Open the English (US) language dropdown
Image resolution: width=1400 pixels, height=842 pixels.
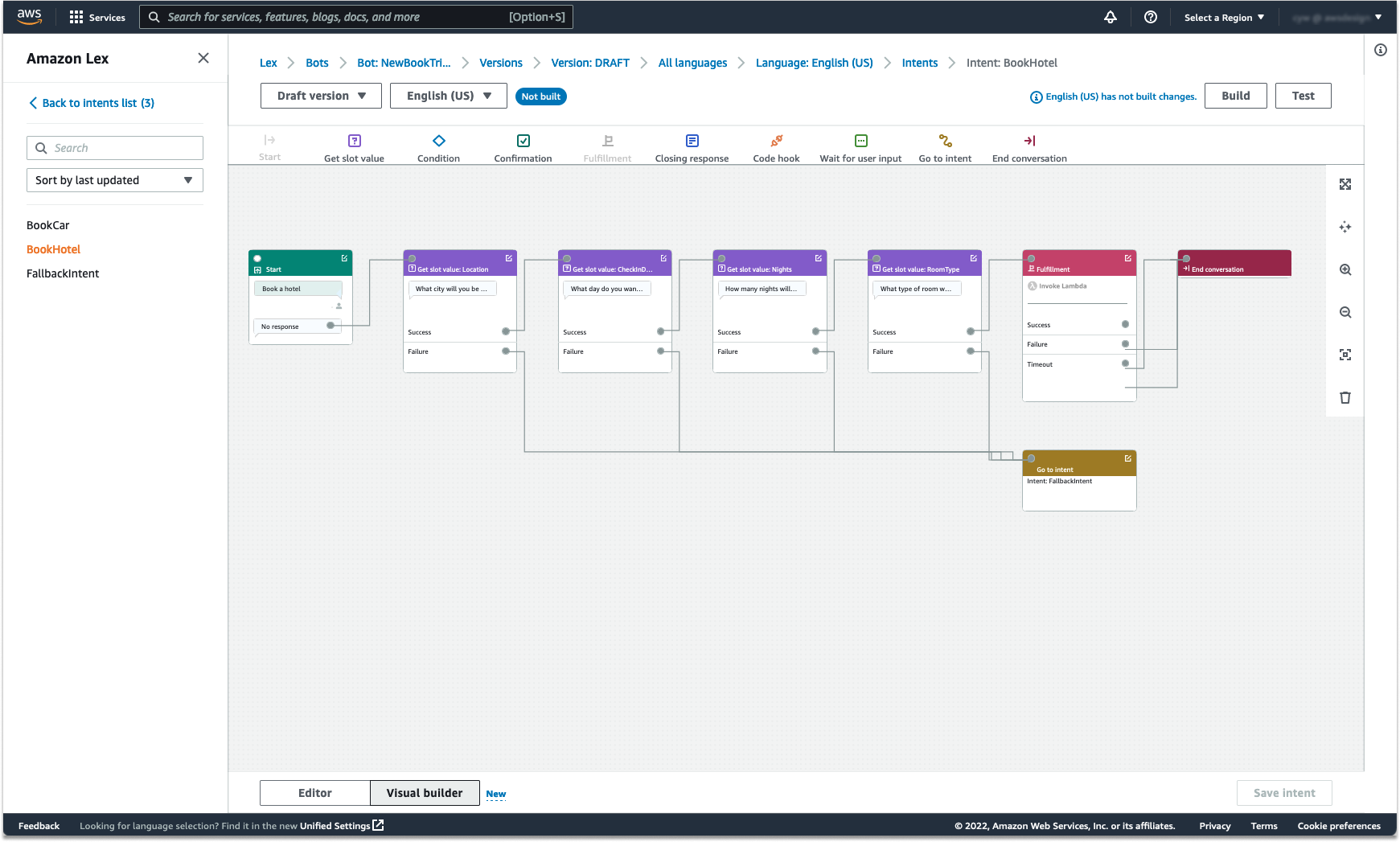(x=448, y=96)
